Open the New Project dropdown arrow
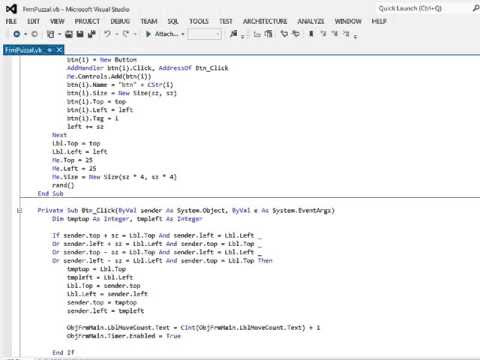480x360 pixels. 60,34
